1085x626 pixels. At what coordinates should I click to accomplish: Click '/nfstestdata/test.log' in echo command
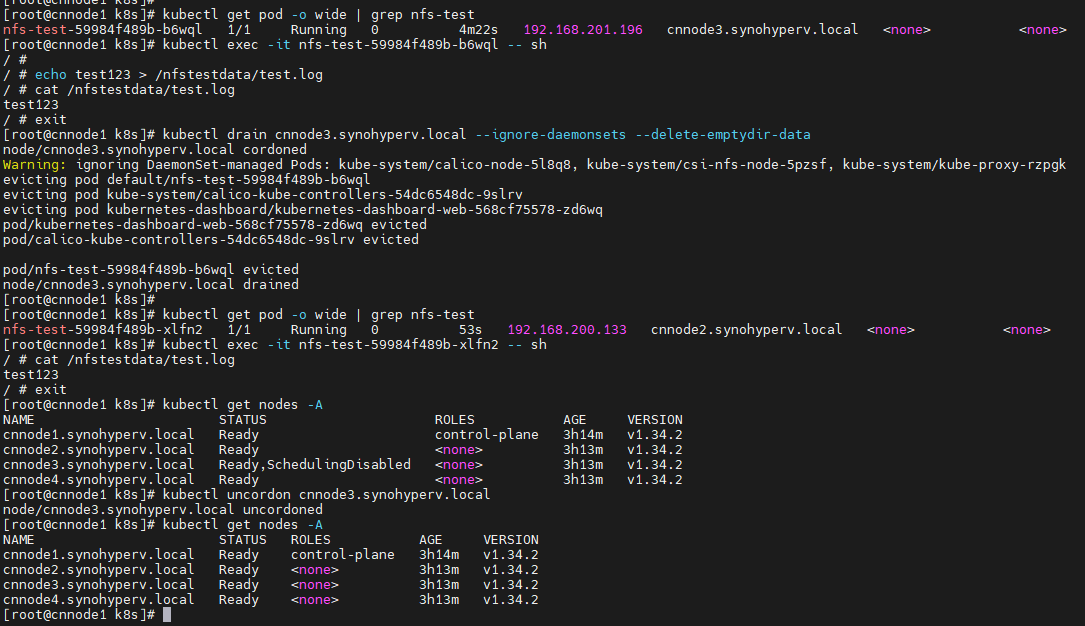point(239,75)
